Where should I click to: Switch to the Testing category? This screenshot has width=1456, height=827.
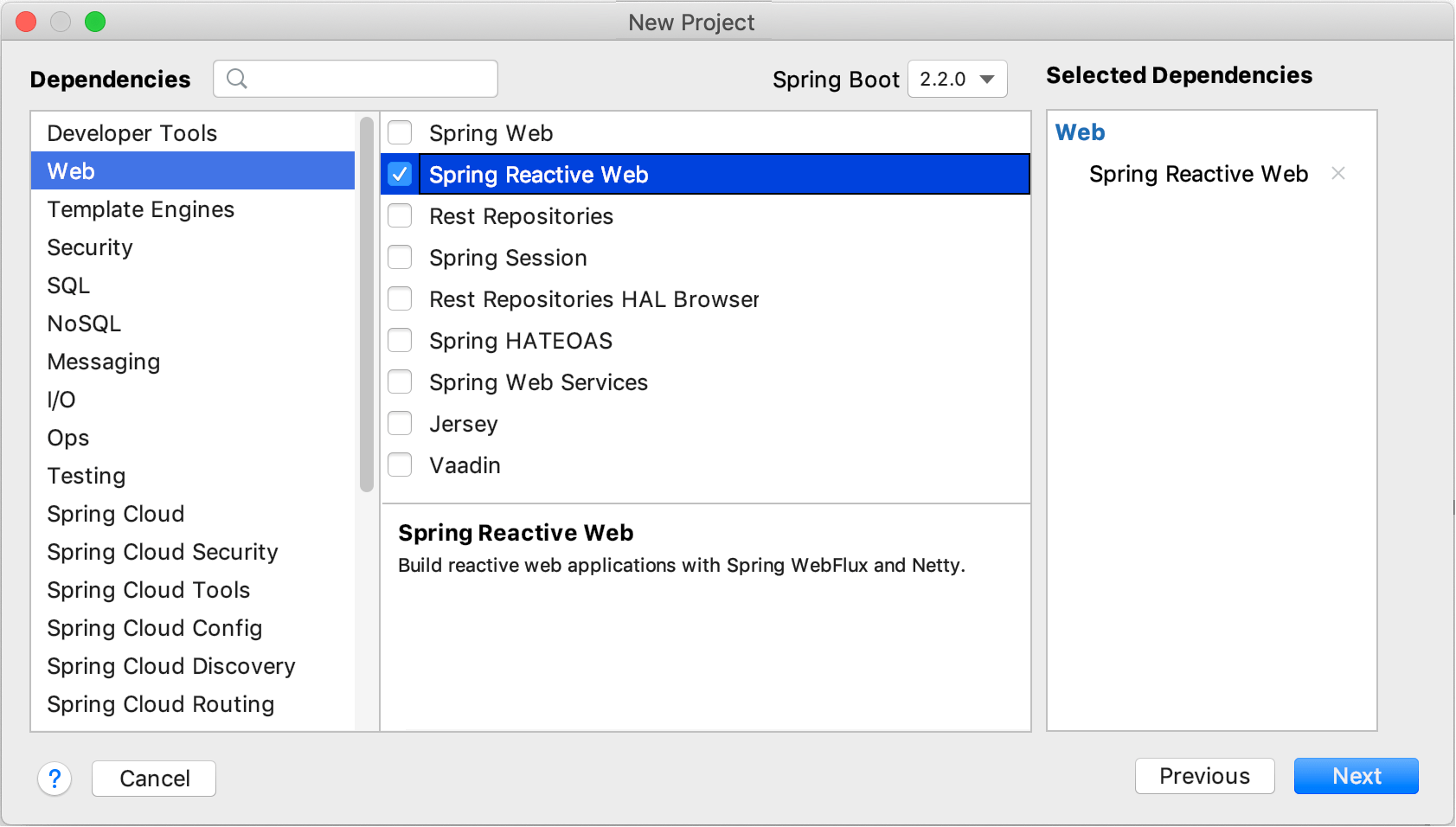tap(86, 475)
